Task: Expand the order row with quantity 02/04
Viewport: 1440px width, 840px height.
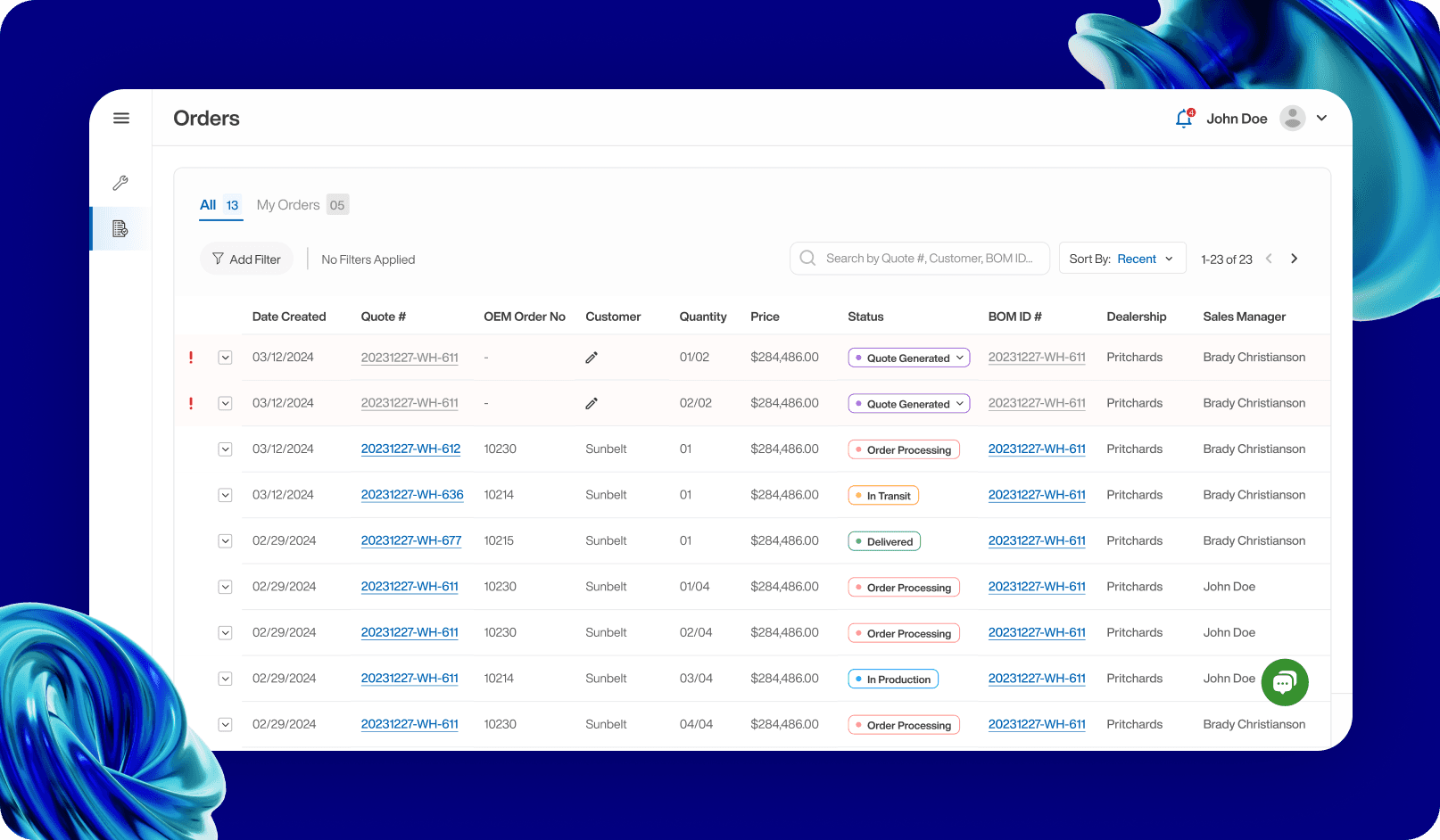Action: coord(226,633)
